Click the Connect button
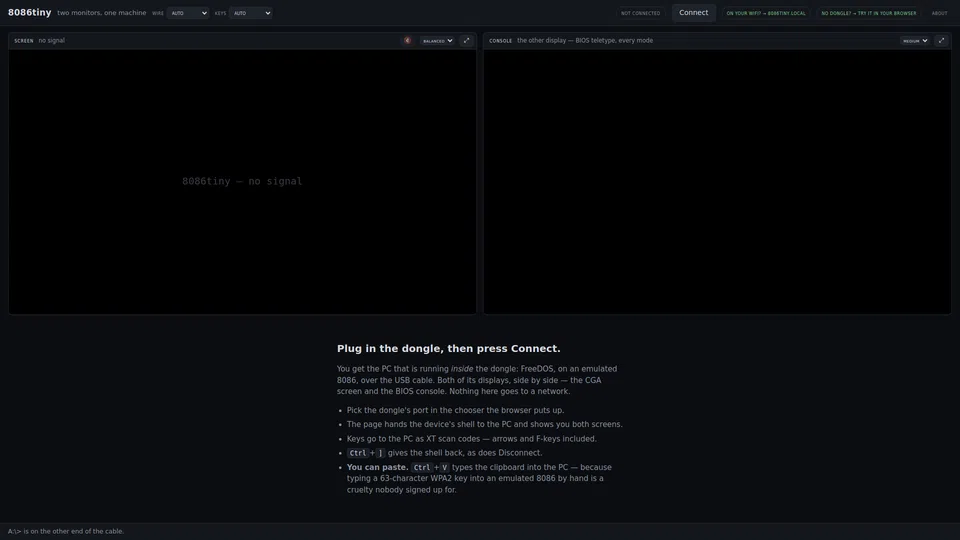This screenshot has width=960, height=540. (x=693, y=13)
